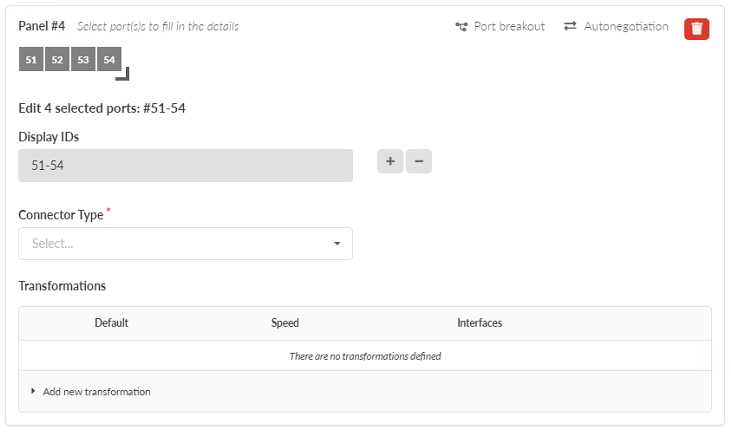The width and height of the screenshot is (731, 434).
Task: Click the Connector Type dropdown arrow
Action: 337,244
